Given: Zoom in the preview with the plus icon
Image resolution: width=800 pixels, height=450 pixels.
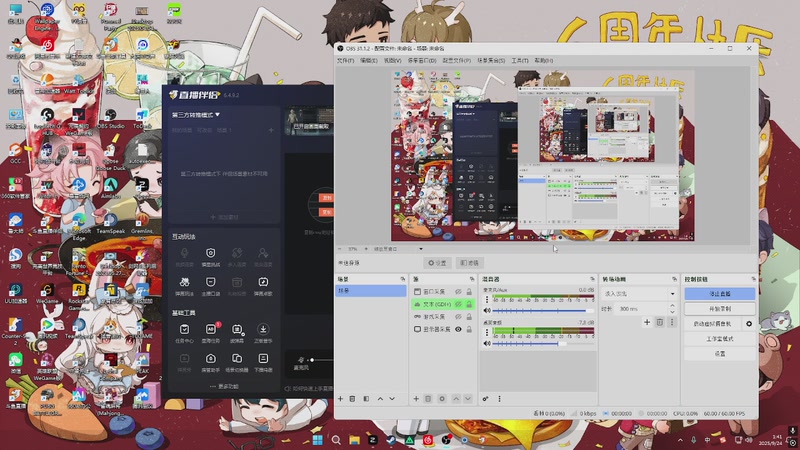Looking at the screenshot, I should (366, 249).
